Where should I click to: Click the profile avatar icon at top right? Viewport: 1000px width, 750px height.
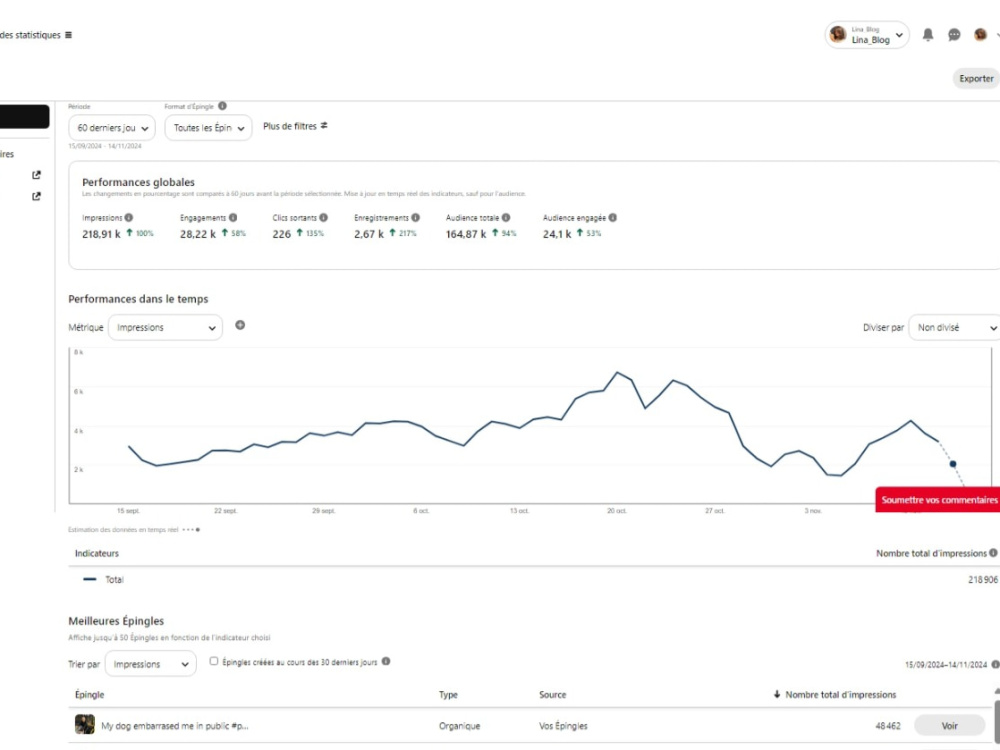(980, 34)
